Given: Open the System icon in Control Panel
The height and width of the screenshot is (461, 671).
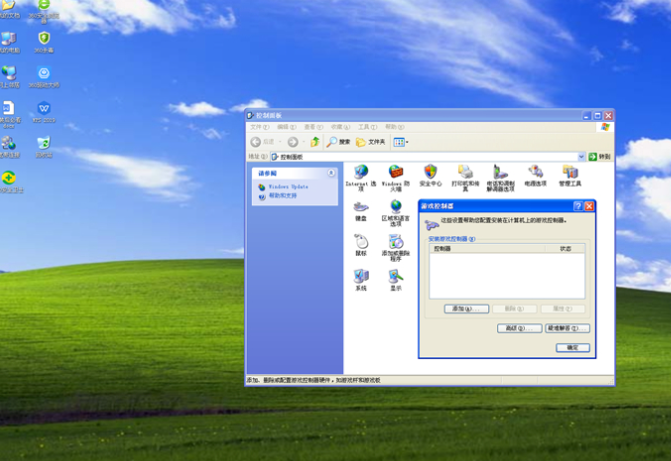Looking at the screenshot, I should point(361,280).
